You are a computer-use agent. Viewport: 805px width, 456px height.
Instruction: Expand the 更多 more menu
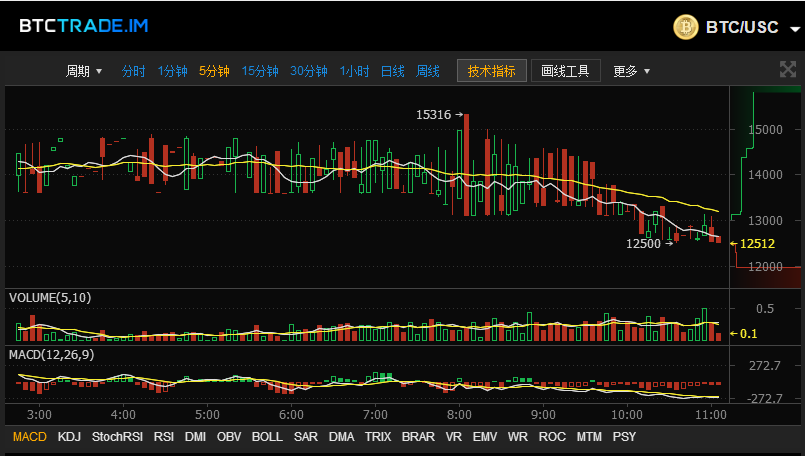point(631,71)
